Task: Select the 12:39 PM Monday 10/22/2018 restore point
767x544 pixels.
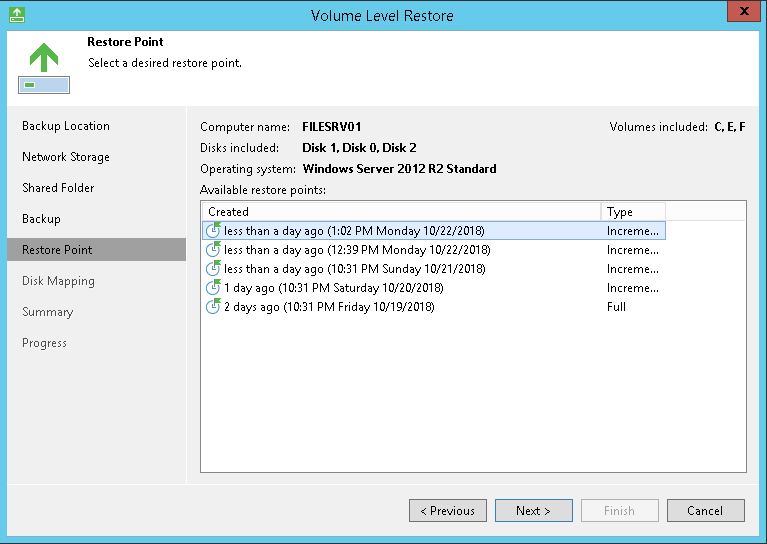Action: pos(434,250)
